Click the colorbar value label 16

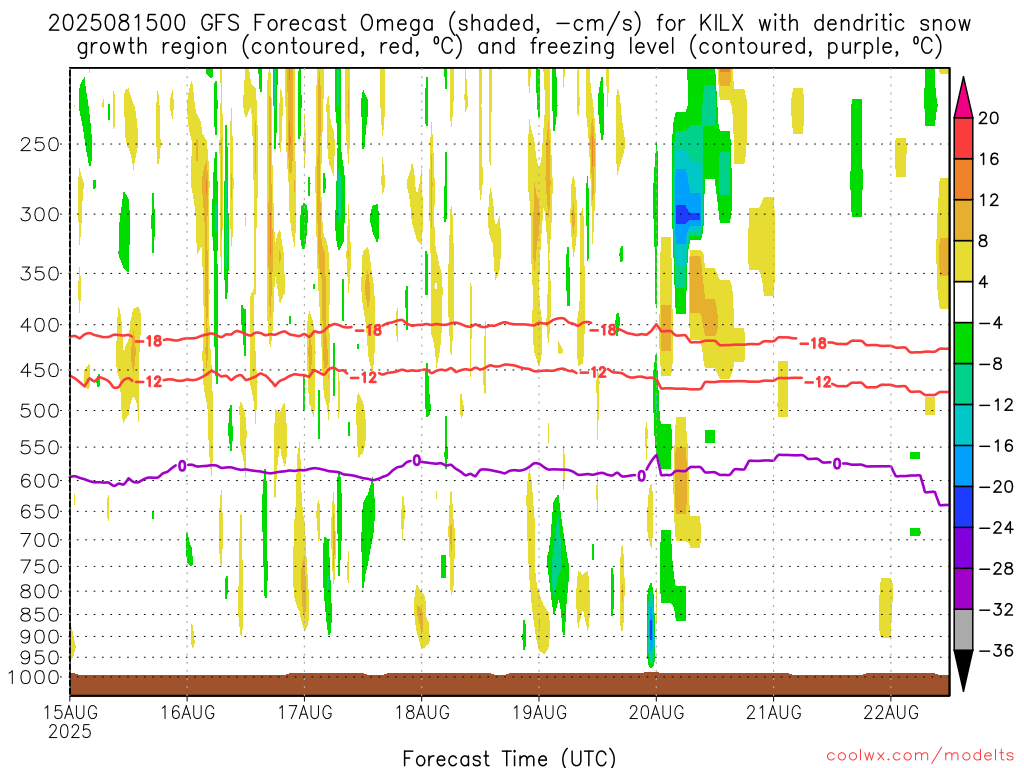989,159
